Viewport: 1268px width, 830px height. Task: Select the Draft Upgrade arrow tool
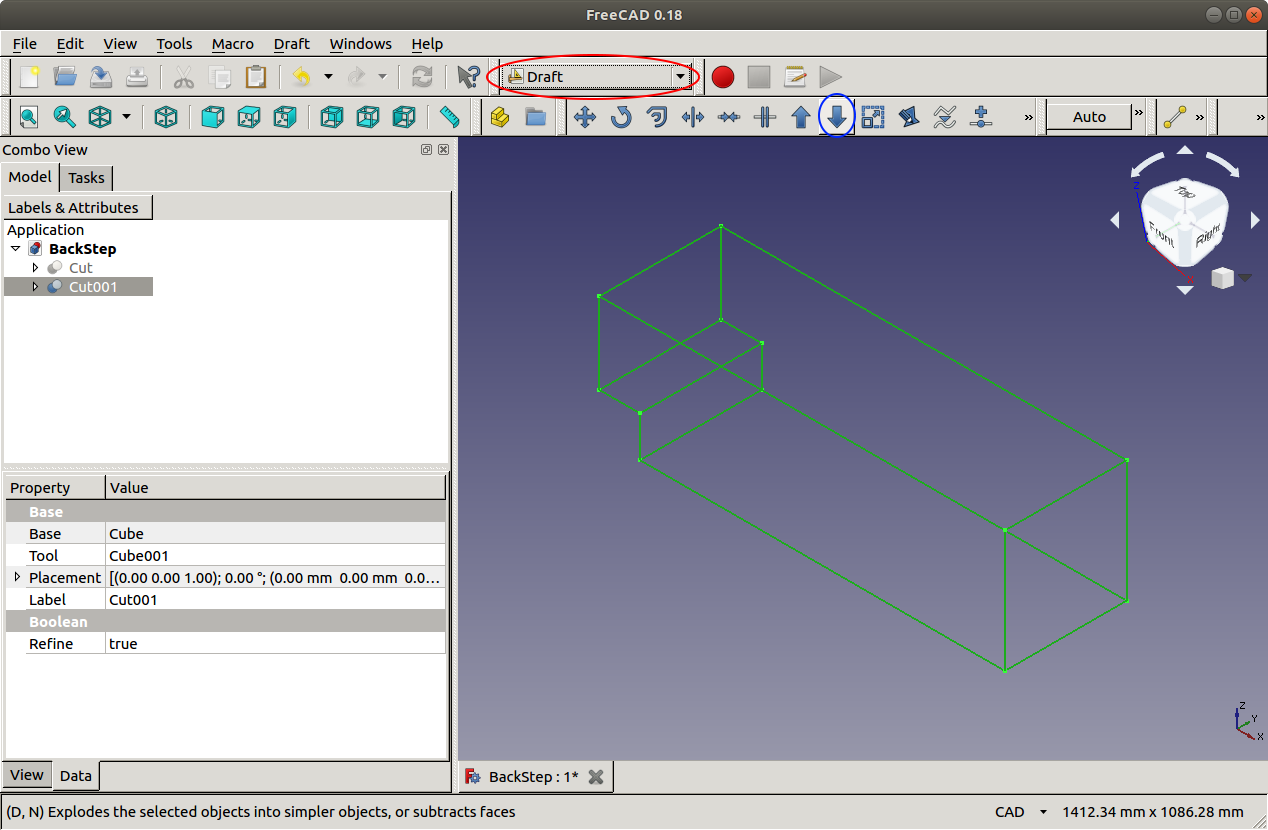[x=800, y=117]
